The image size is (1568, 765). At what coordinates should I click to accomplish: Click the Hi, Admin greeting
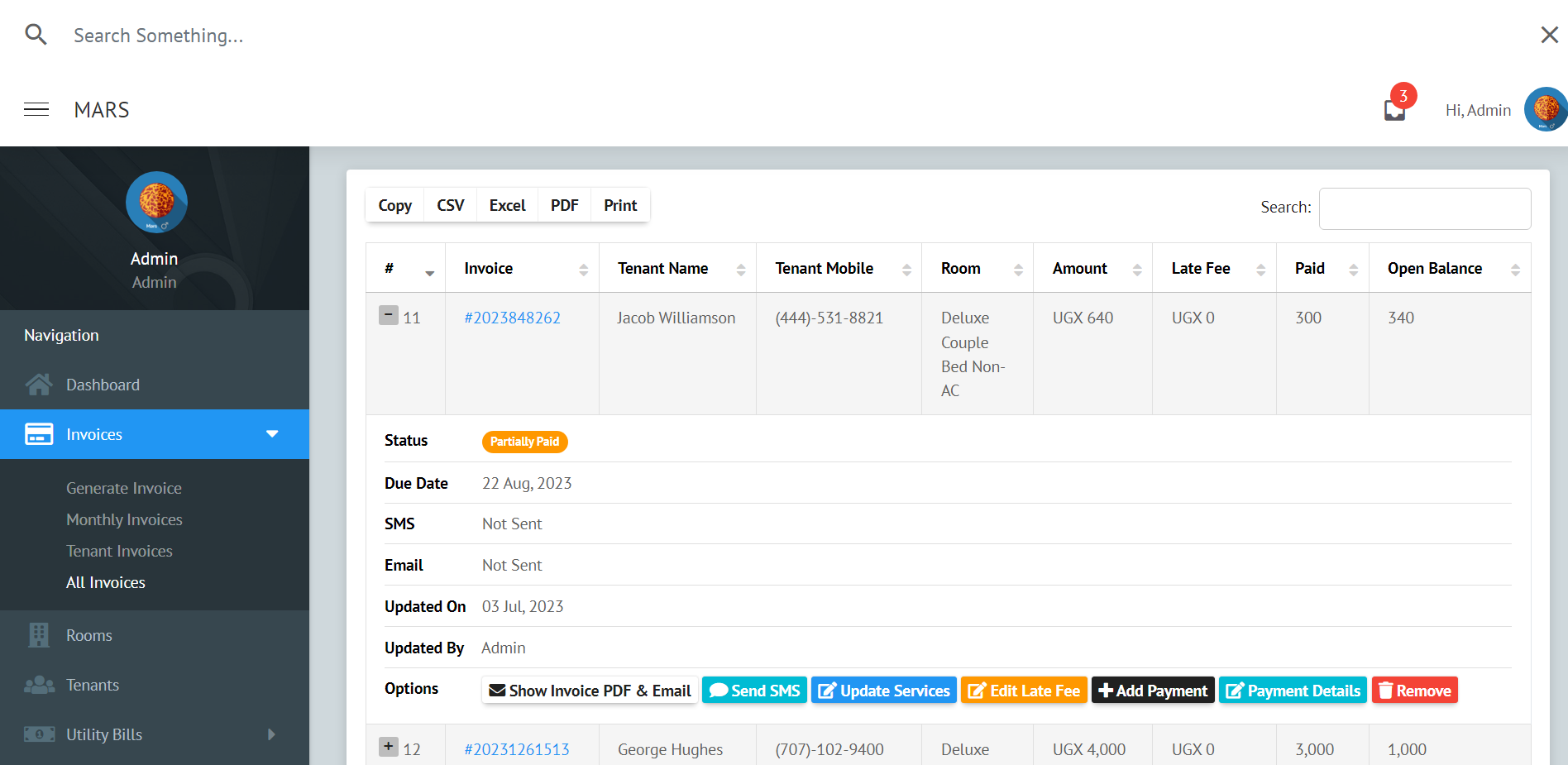coord(1478,110)
